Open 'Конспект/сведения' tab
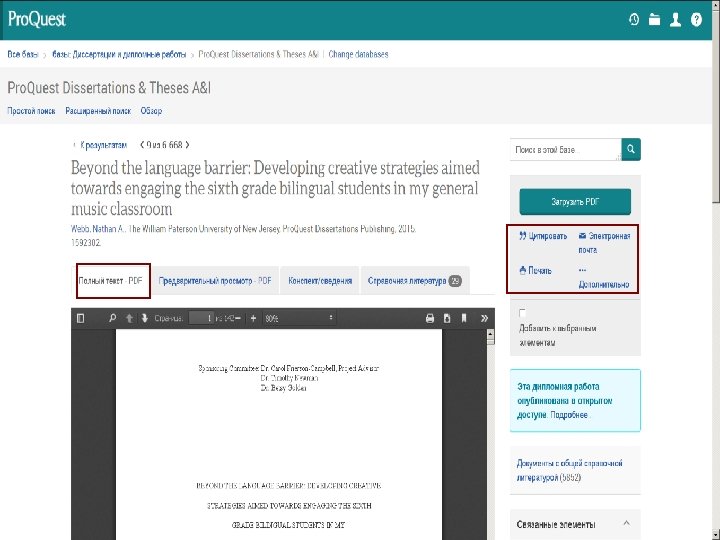Image resolution: width=720 pixels, height=540 pixels. pos(320,281)
